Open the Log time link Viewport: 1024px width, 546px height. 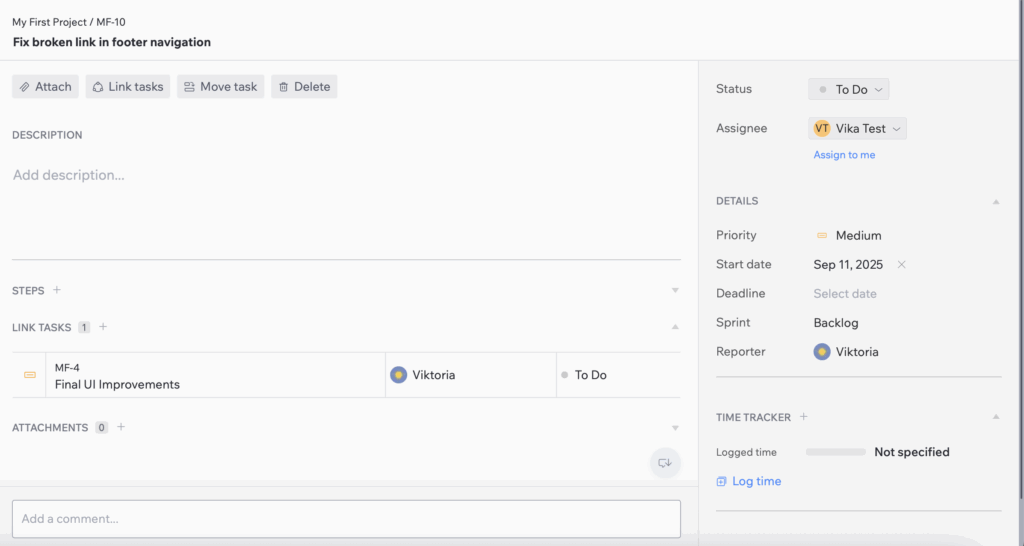pos(756,481)
